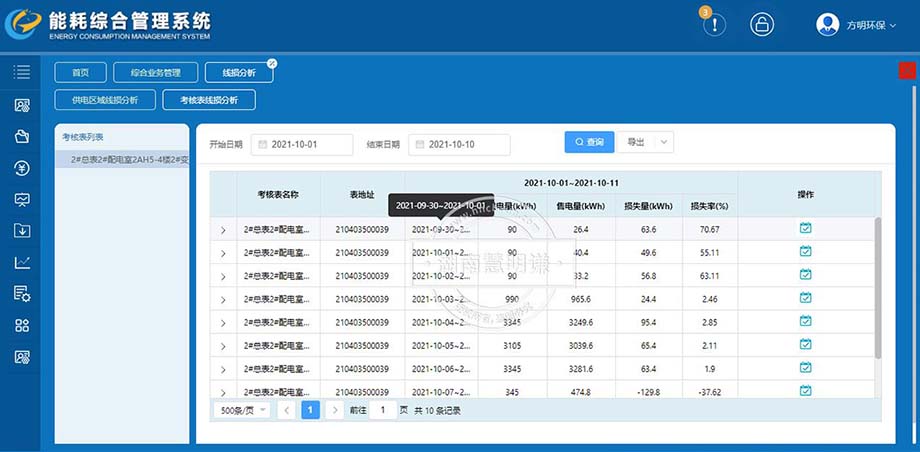
Task: Expand the 2021-10-03 table row
Action: pos(223,299)
